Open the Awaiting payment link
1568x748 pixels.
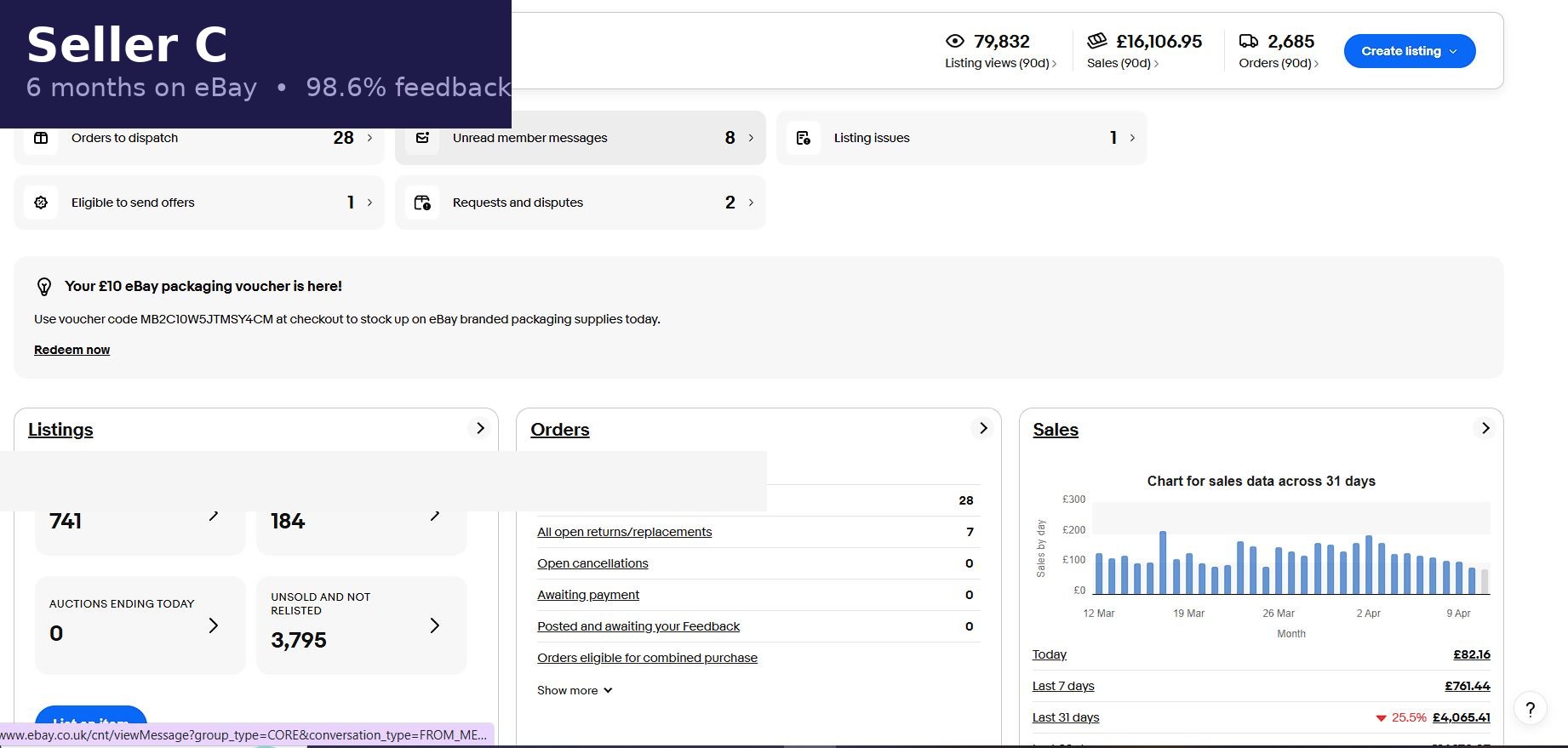(588, 595)
